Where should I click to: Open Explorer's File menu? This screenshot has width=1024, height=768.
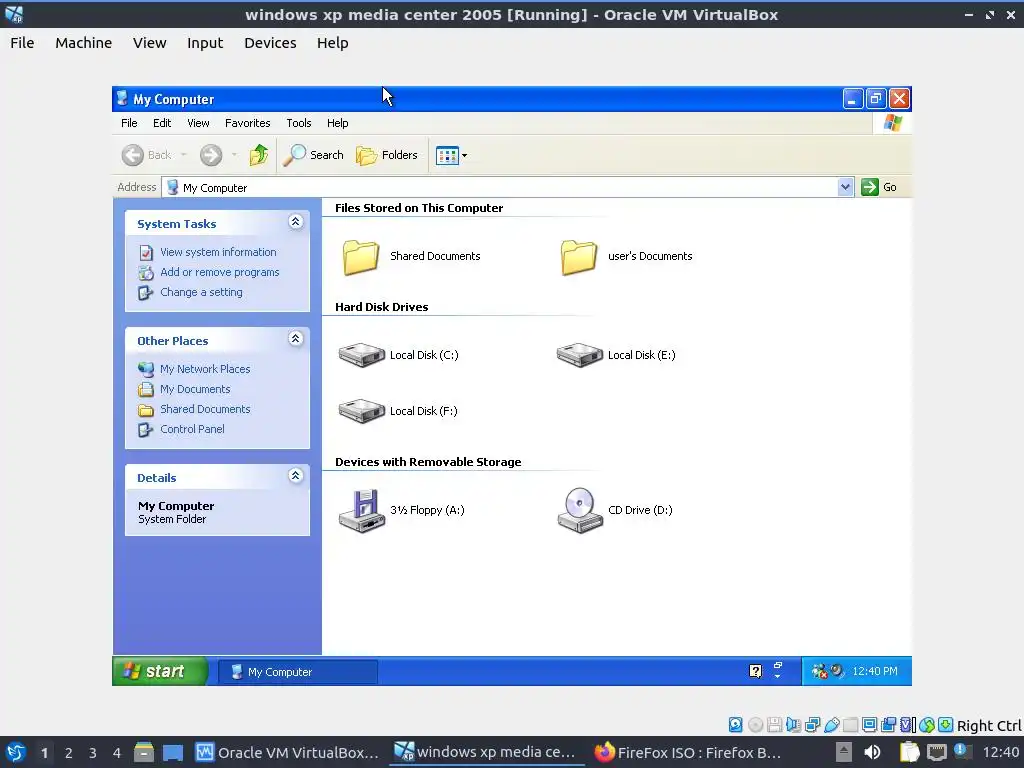tap(129, 123)
